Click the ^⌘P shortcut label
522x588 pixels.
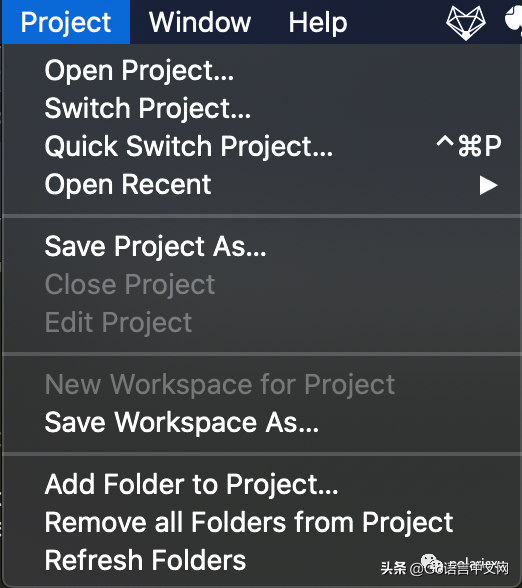(x=469, y=146)
